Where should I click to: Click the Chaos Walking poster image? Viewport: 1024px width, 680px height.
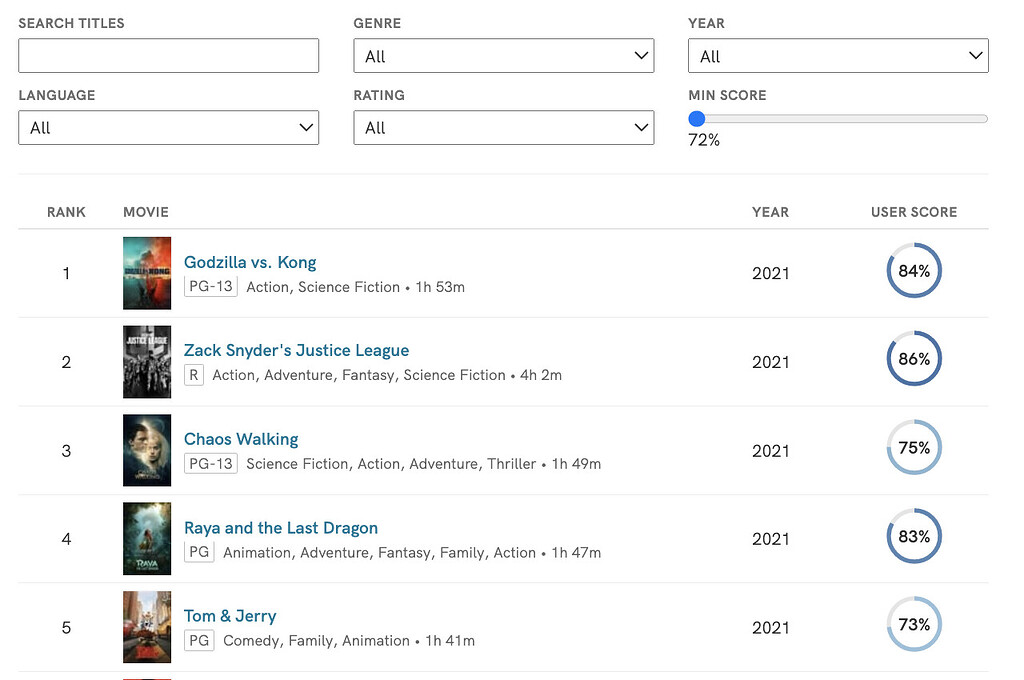tap(147, 450)
